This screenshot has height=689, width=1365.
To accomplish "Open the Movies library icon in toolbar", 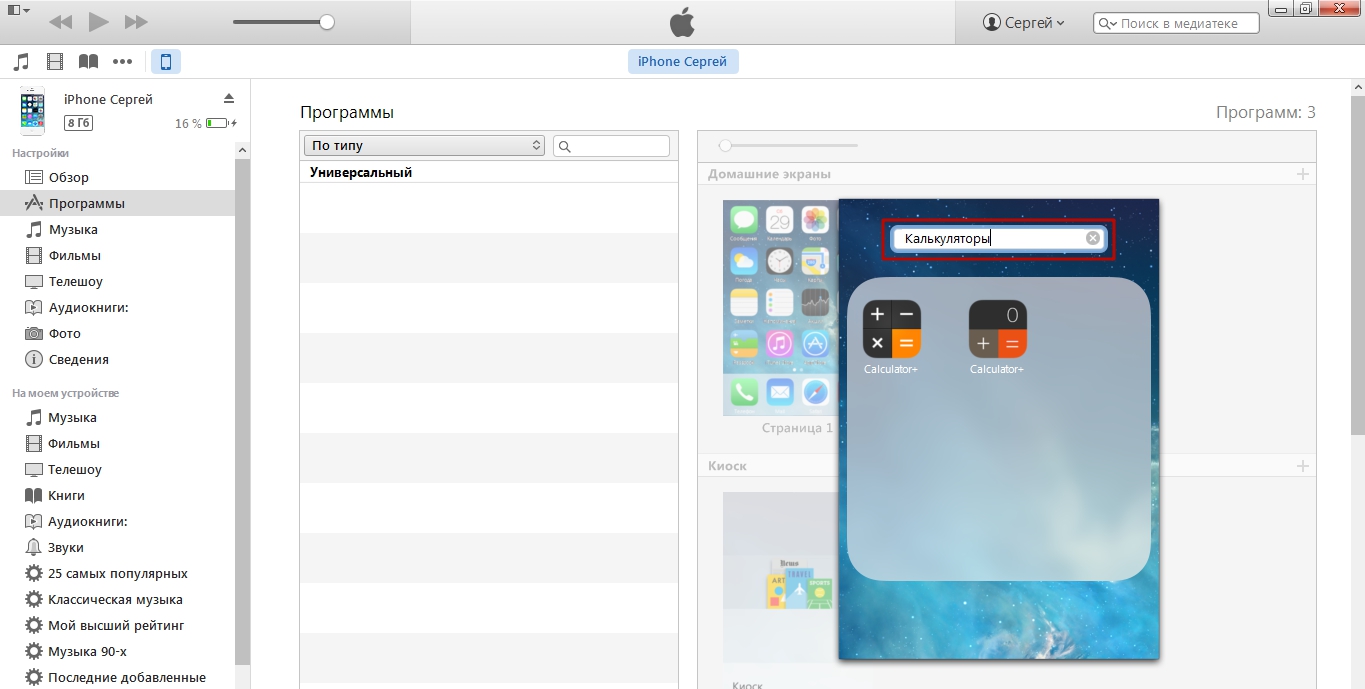I will click(x=55, y=62).
